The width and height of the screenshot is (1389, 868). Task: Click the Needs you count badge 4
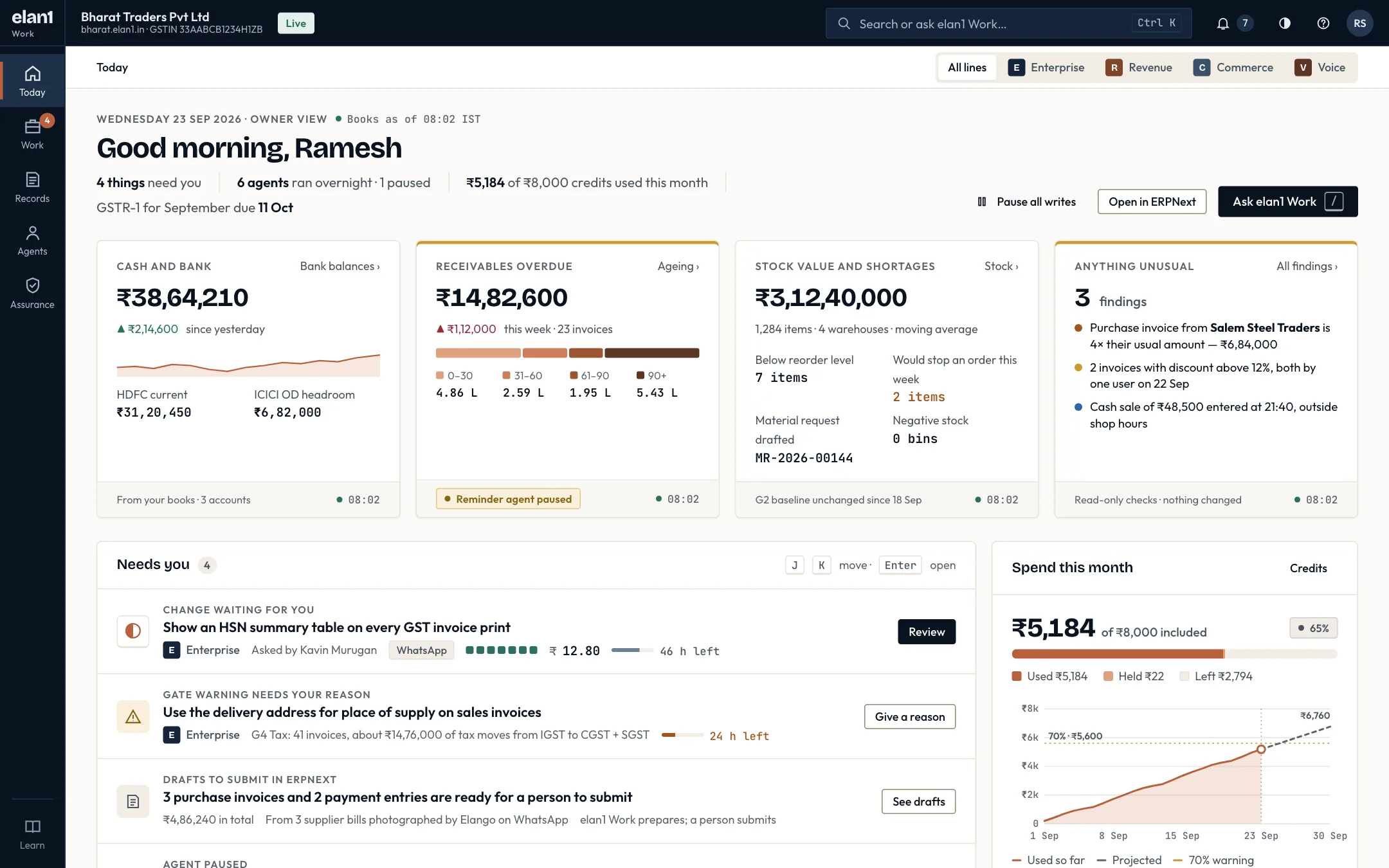click(x=206, y=565)
